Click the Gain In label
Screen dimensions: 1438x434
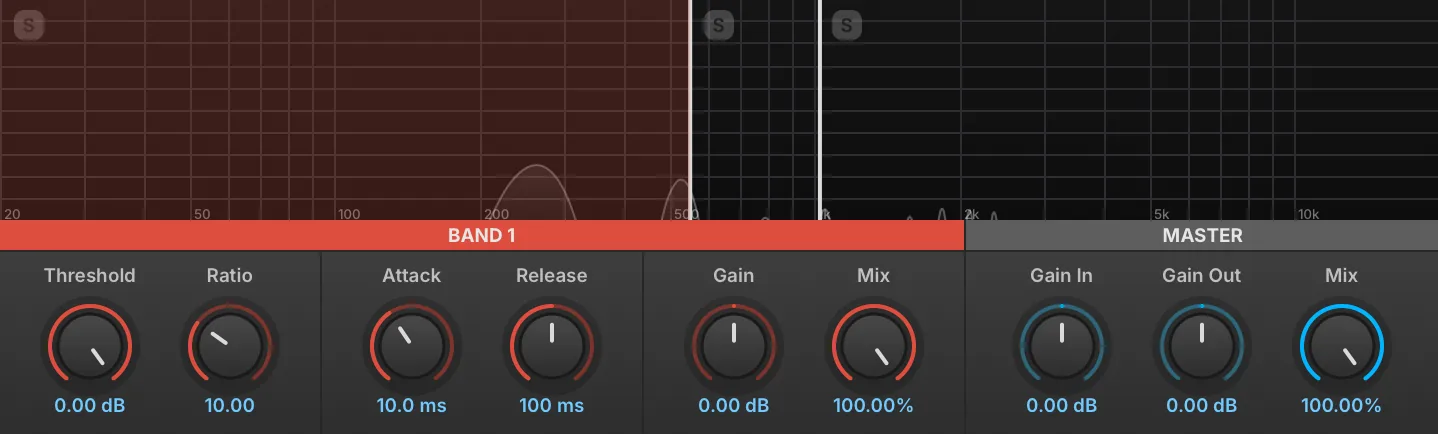coord(1061,275)
